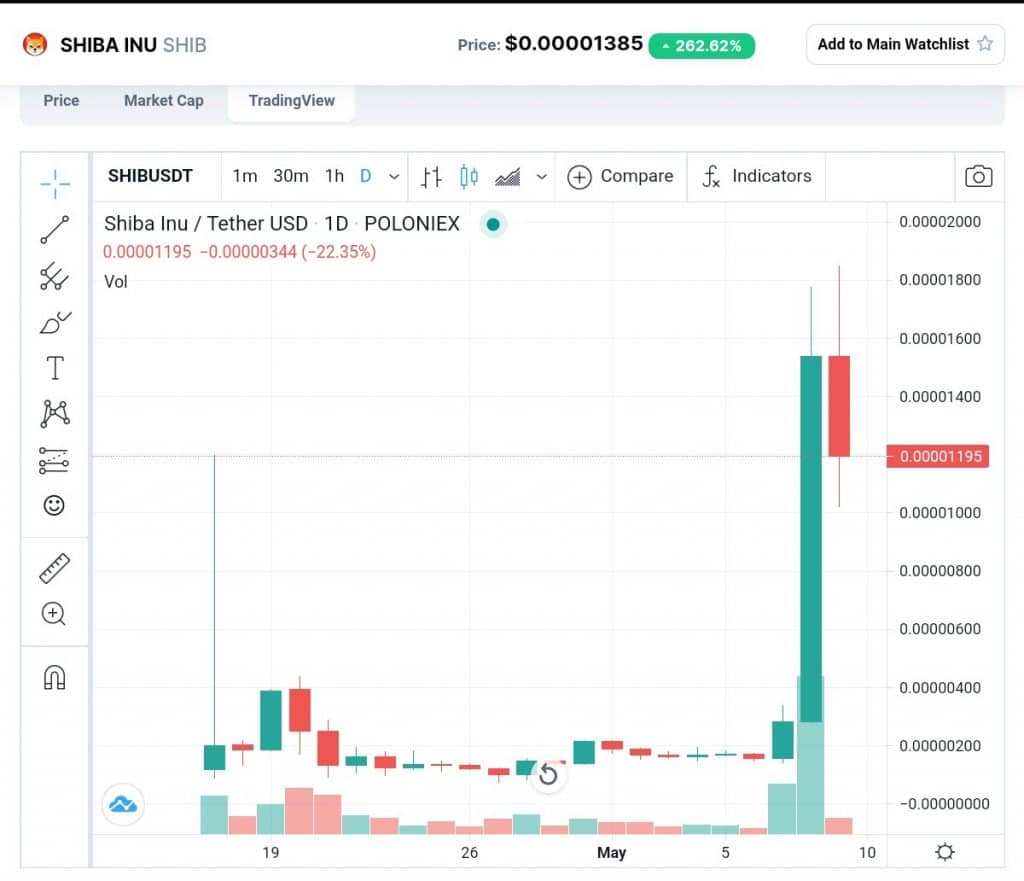Select the prediction and measurement tool
Image resolution: width=1024 pixels, height=881 pixels.
click(54, 460)
